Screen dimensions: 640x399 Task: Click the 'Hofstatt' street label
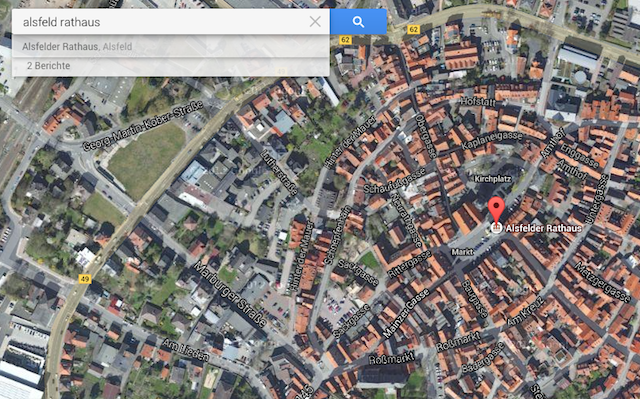pyautogui.click(x=478, y=102)
